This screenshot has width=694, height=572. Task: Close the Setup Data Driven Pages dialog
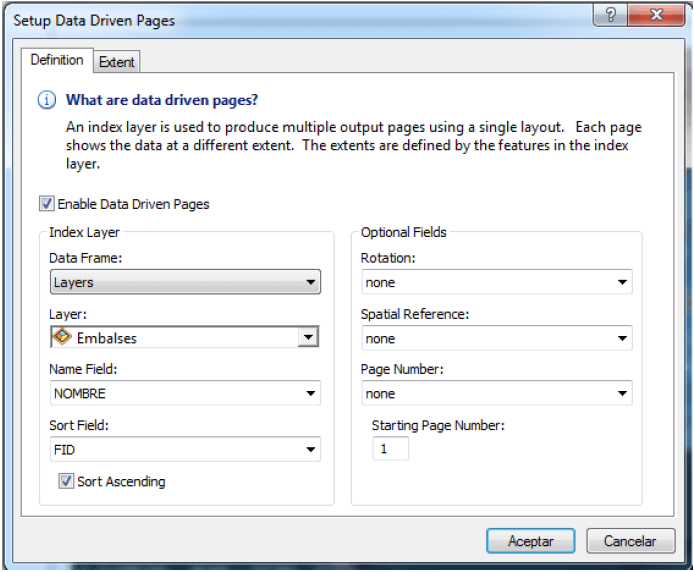[x=657, y=16]
